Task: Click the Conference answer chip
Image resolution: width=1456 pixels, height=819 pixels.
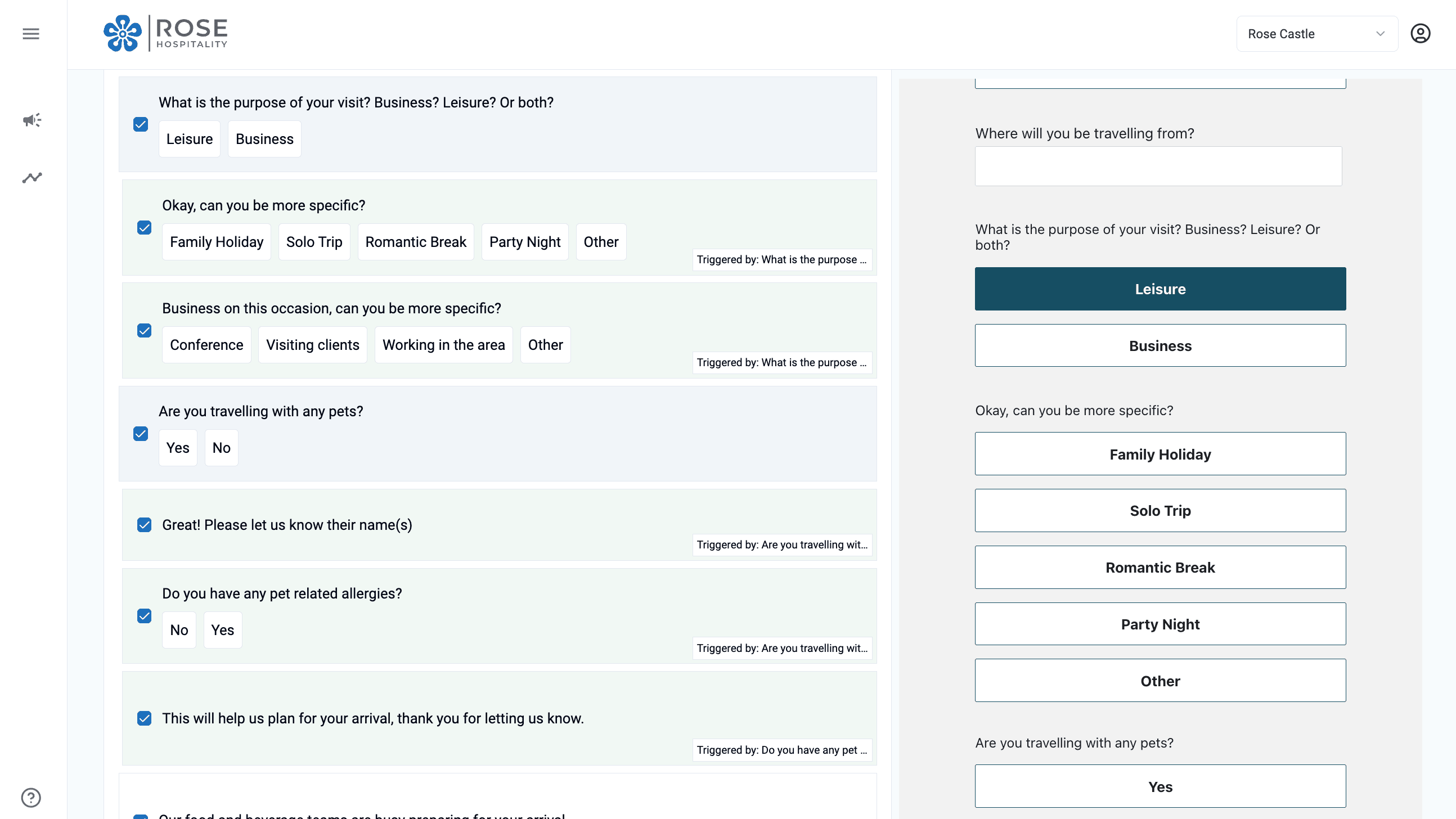Action: click(206, 345)
